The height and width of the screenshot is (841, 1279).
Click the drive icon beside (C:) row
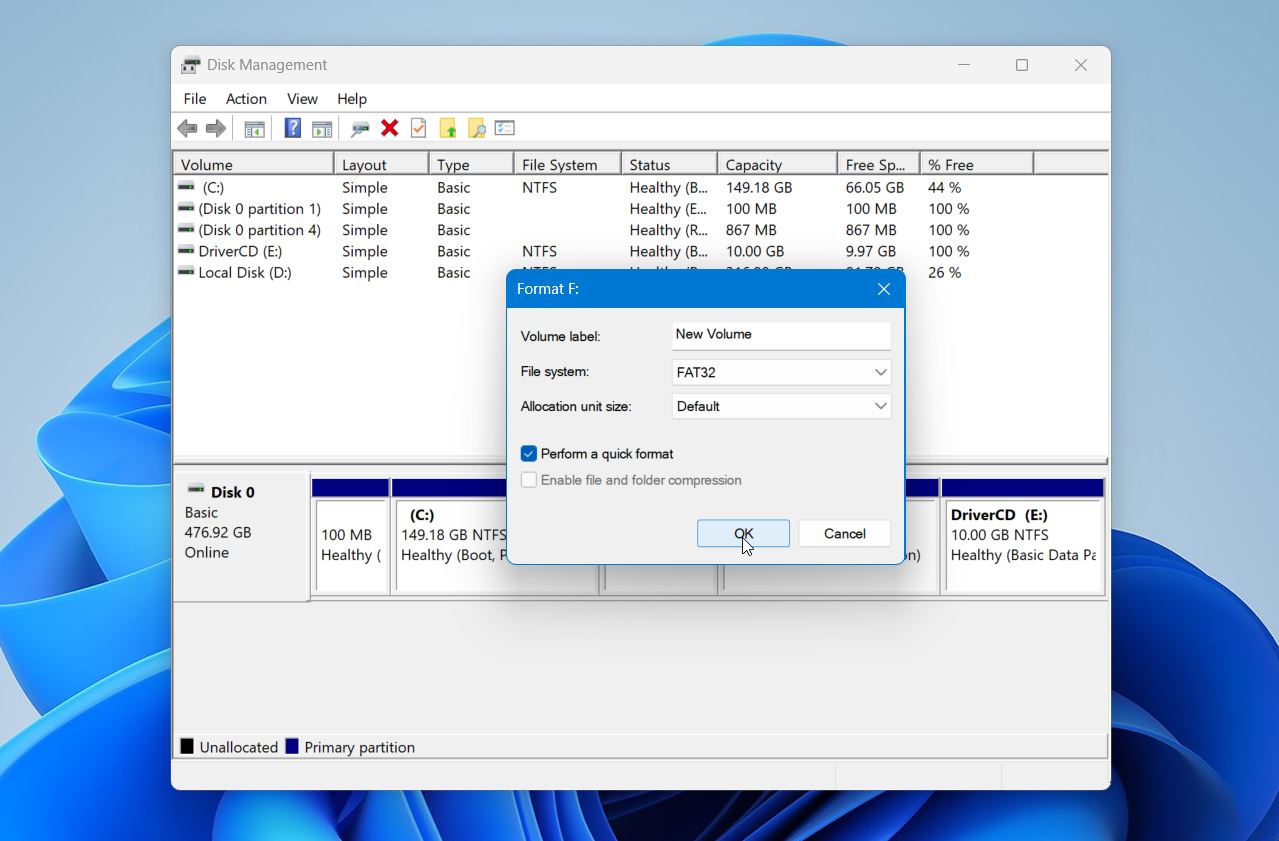tap(186, 187)
